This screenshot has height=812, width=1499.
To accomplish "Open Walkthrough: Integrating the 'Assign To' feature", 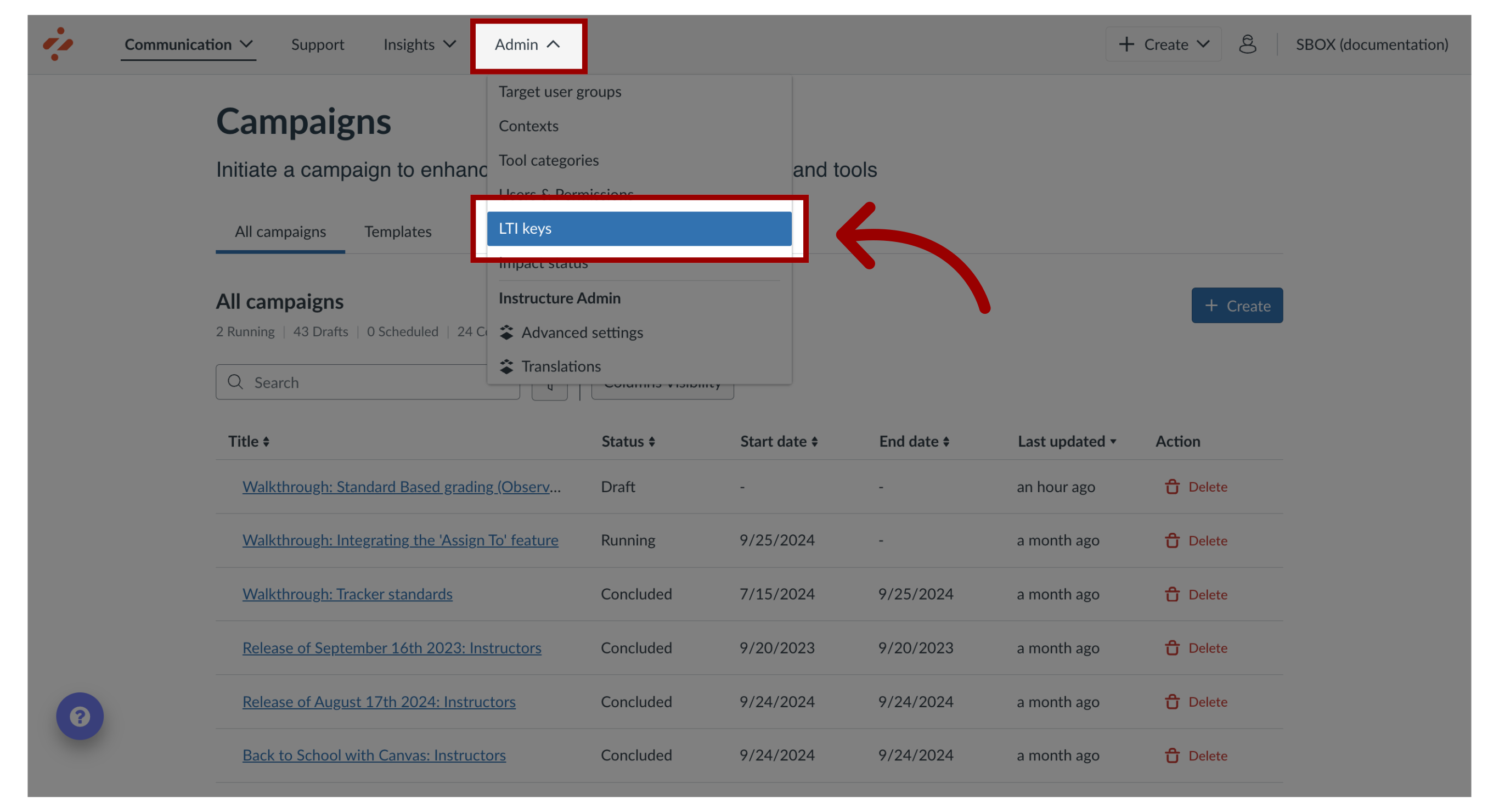I will coord(400,540).
